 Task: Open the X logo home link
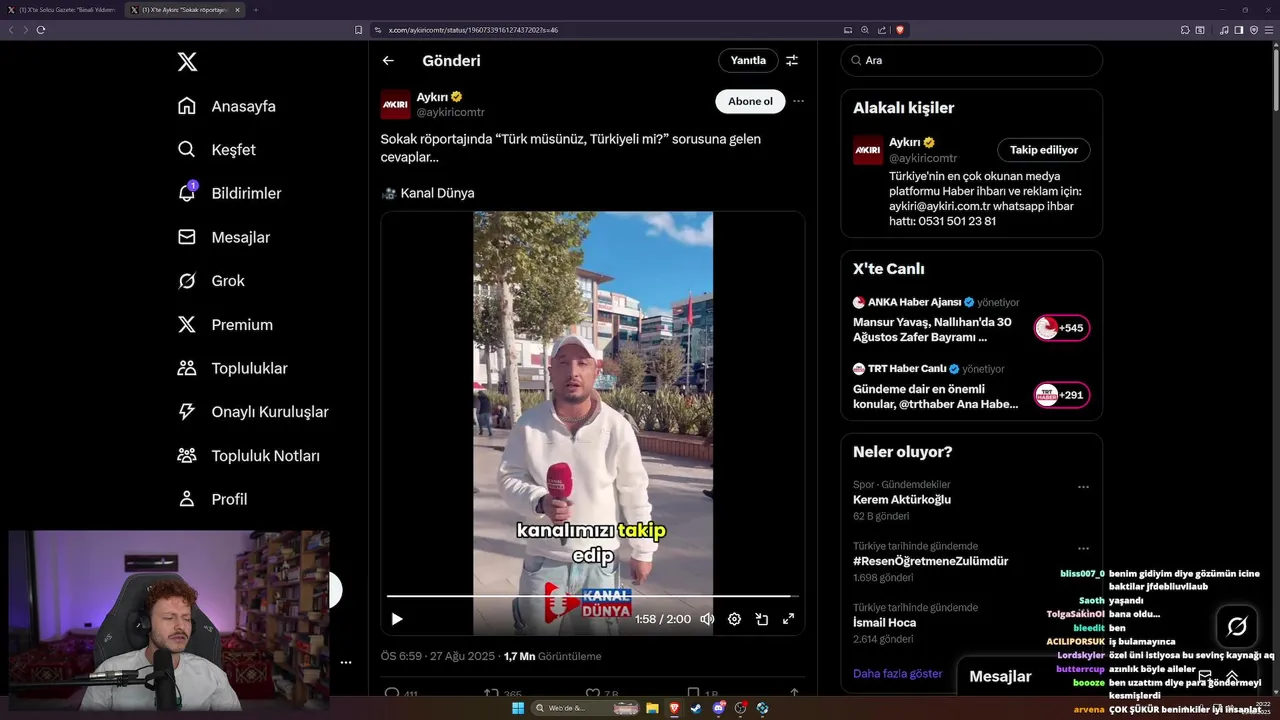(187, 62)
